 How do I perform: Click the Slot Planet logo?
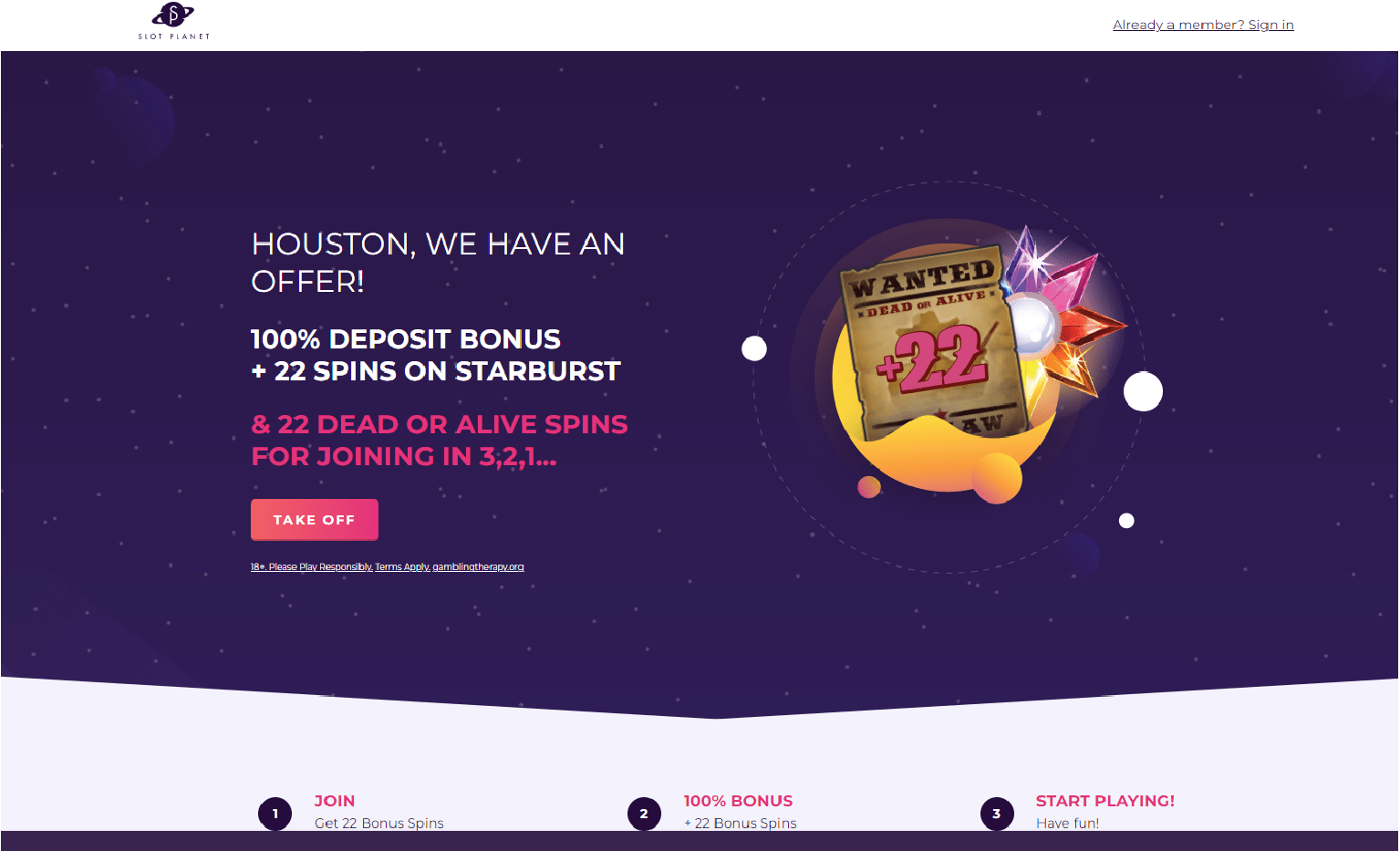[x=174, y=22]
